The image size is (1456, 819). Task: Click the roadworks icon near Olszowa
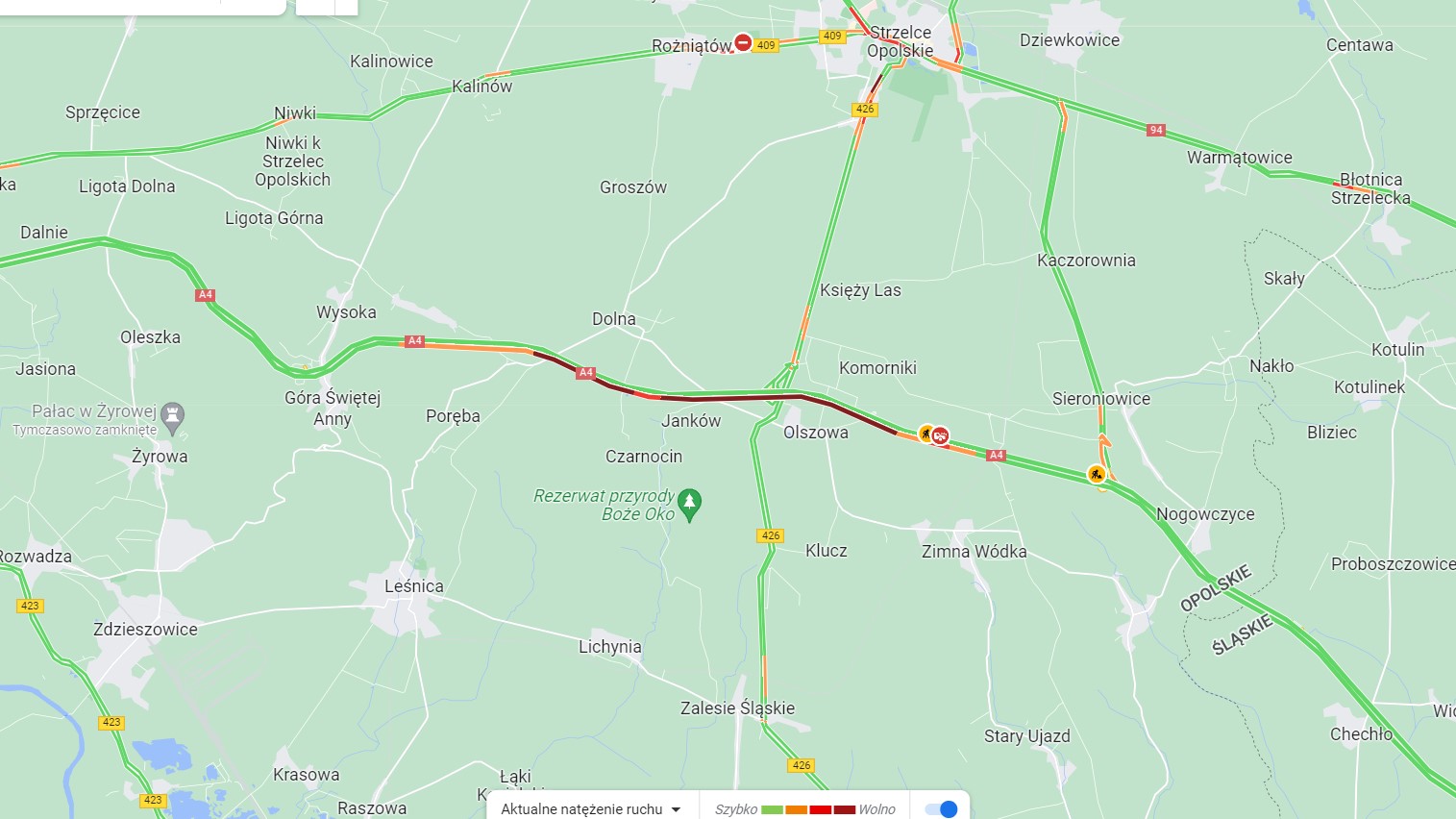click(x=925, y=434)
